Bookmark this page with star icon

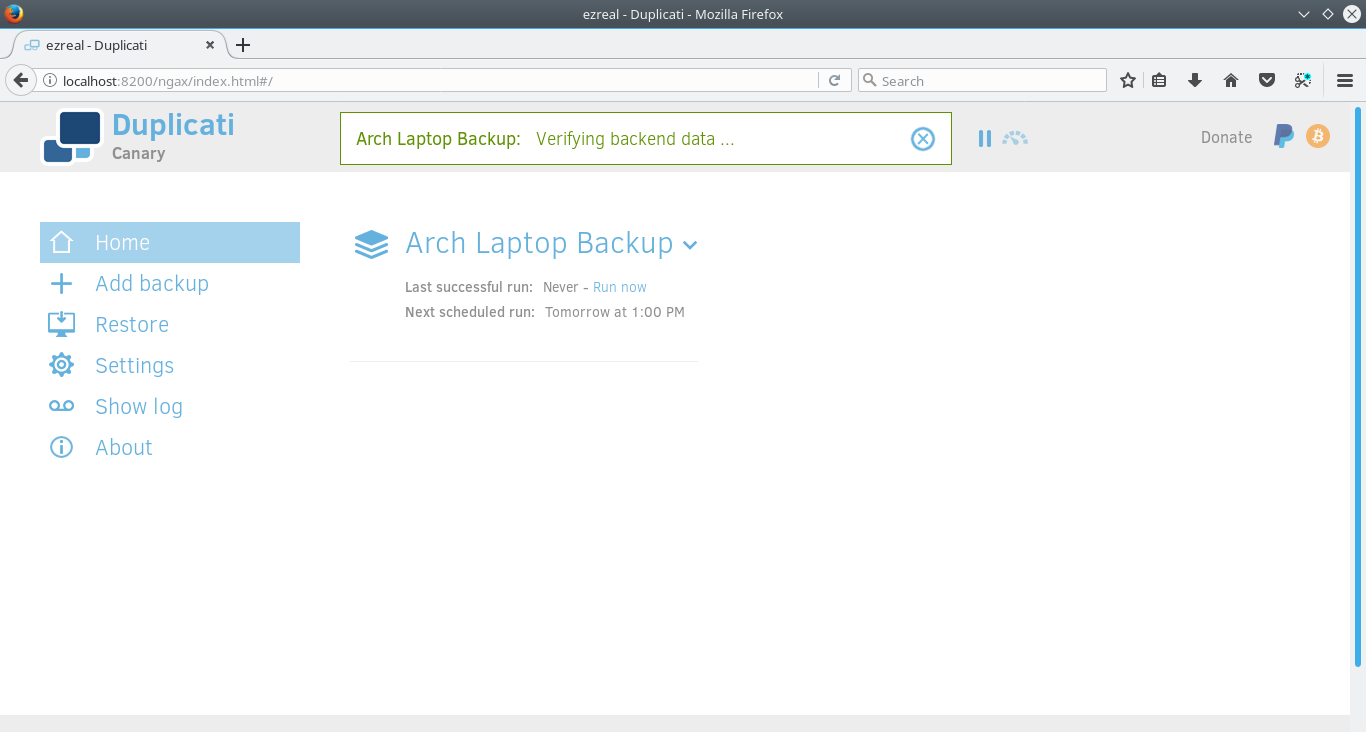click(x=1128, y=80)
